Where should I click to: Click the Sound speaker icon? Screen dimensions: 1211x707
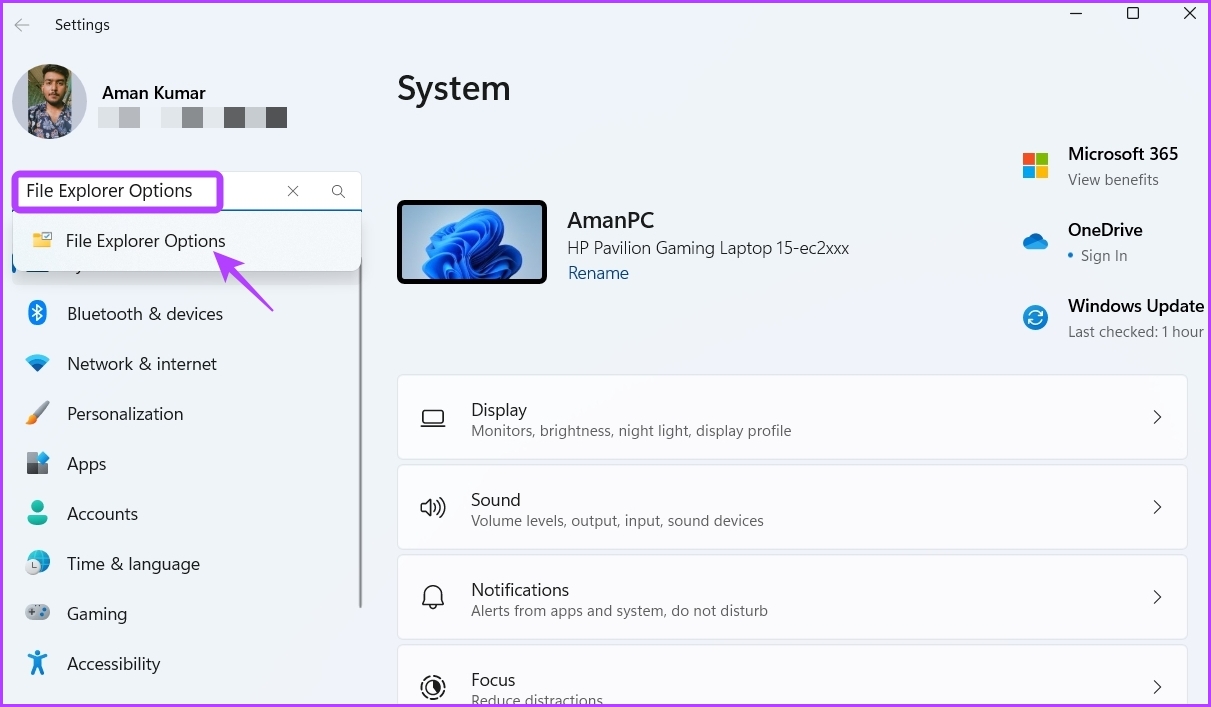[x=433, y=508]
